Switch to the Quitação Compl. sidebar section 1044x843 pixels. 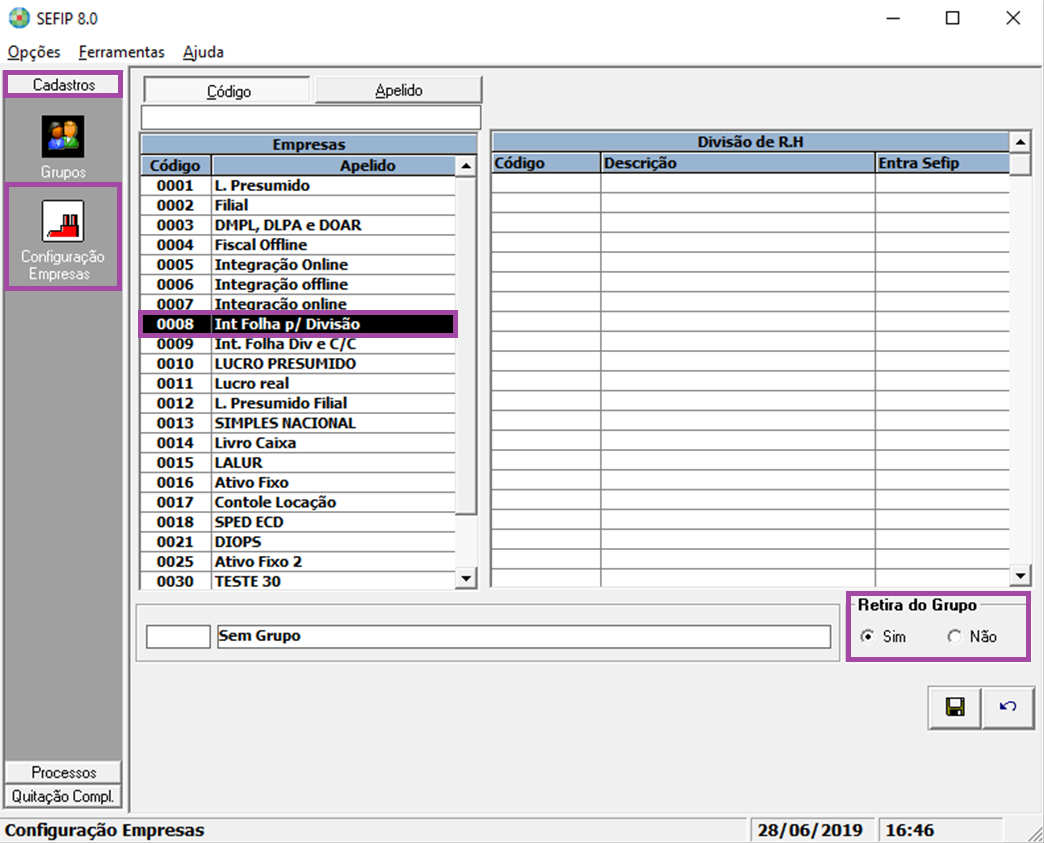tap(63, 796)
